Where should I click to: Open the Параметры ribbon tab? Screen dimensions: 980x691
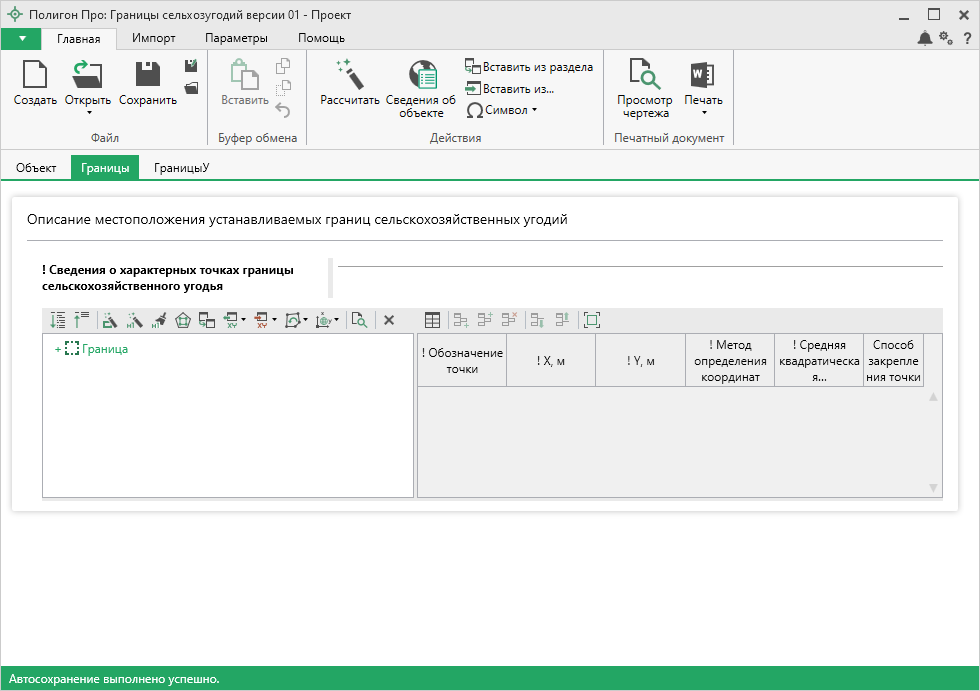[x=236, y=38]
